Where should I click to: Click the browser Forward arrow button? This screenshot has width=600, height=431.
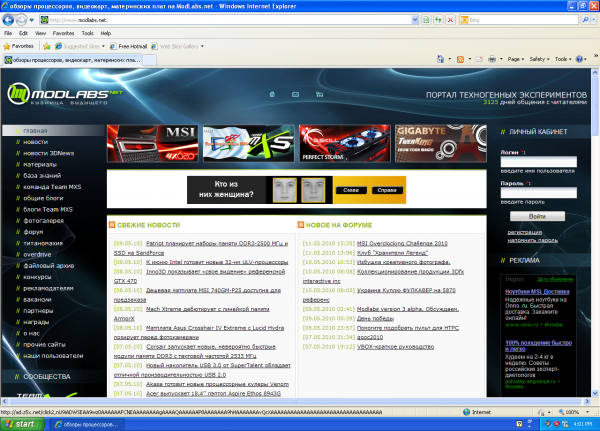pos(21,20)
